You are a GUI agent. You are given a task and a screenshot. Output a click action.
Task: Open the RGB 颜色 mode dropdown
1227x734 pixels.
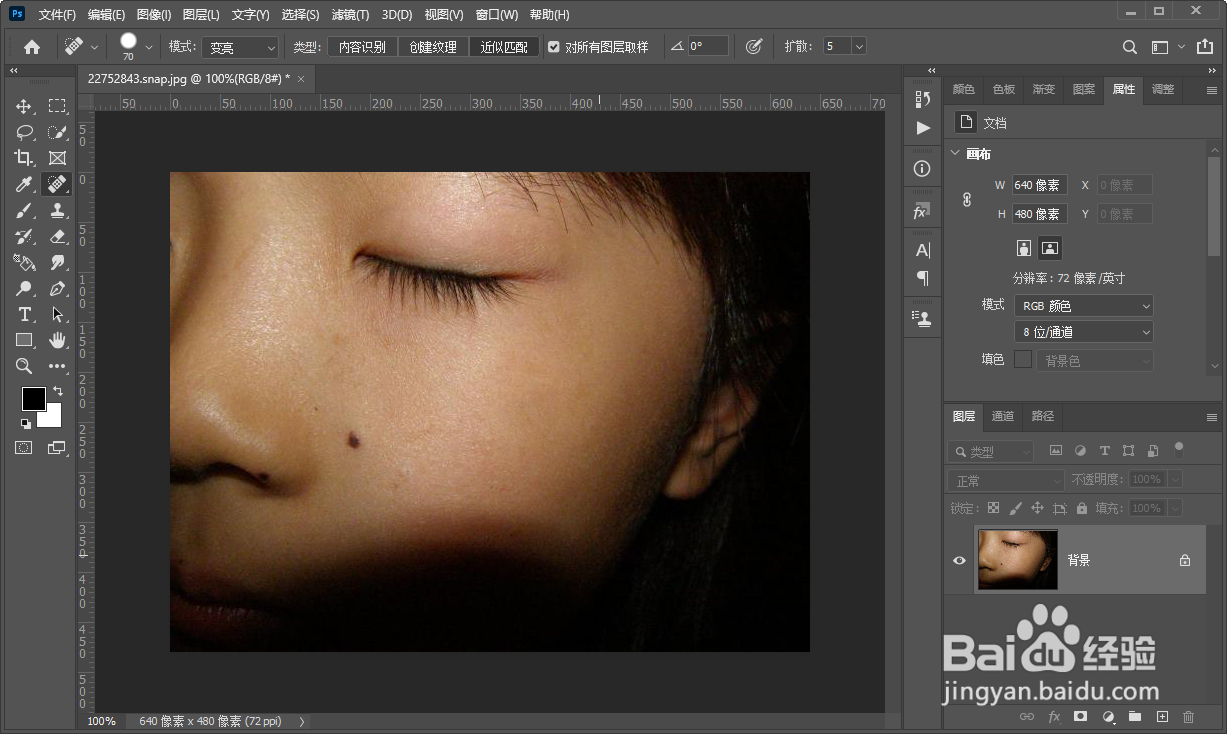[1084, 306]
